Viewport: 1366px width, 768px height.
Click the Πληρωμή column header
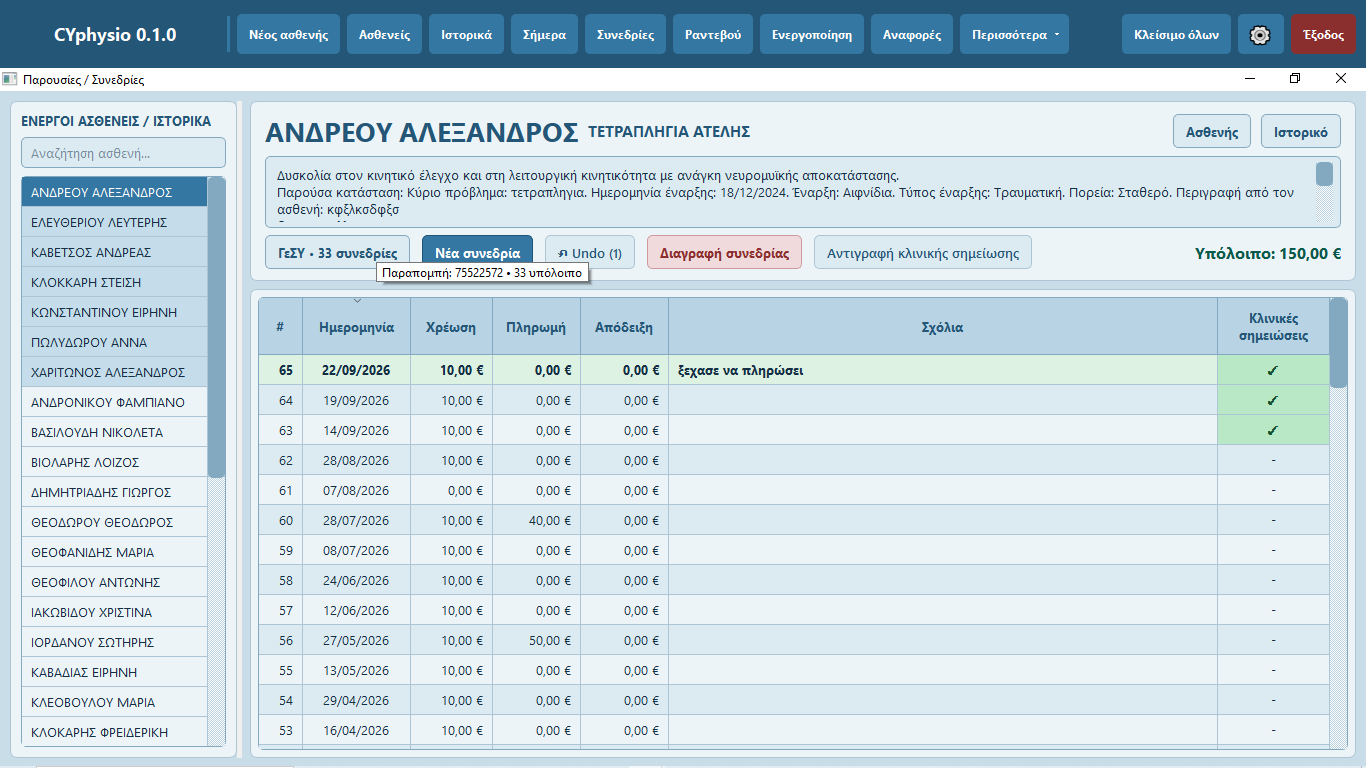click(536, 327)
